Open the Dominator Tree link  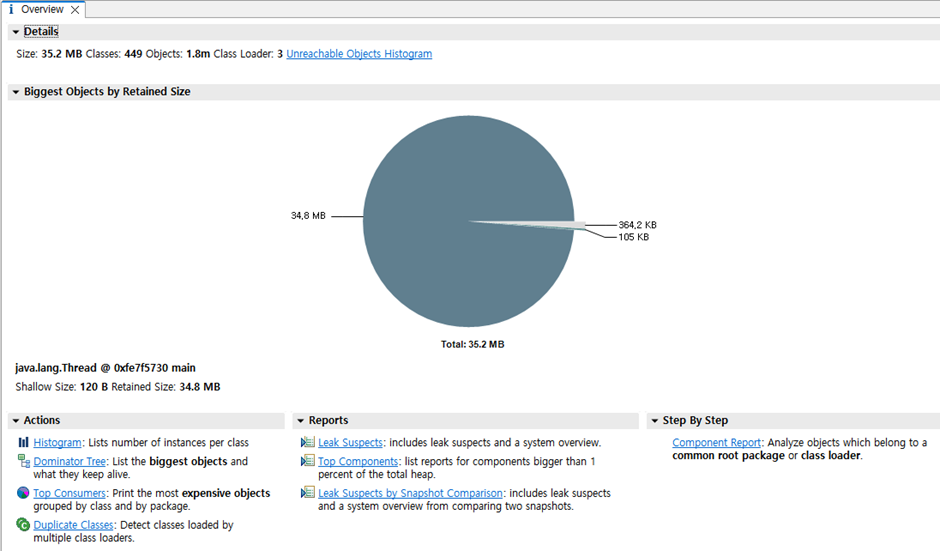click(x=70, y=461)
